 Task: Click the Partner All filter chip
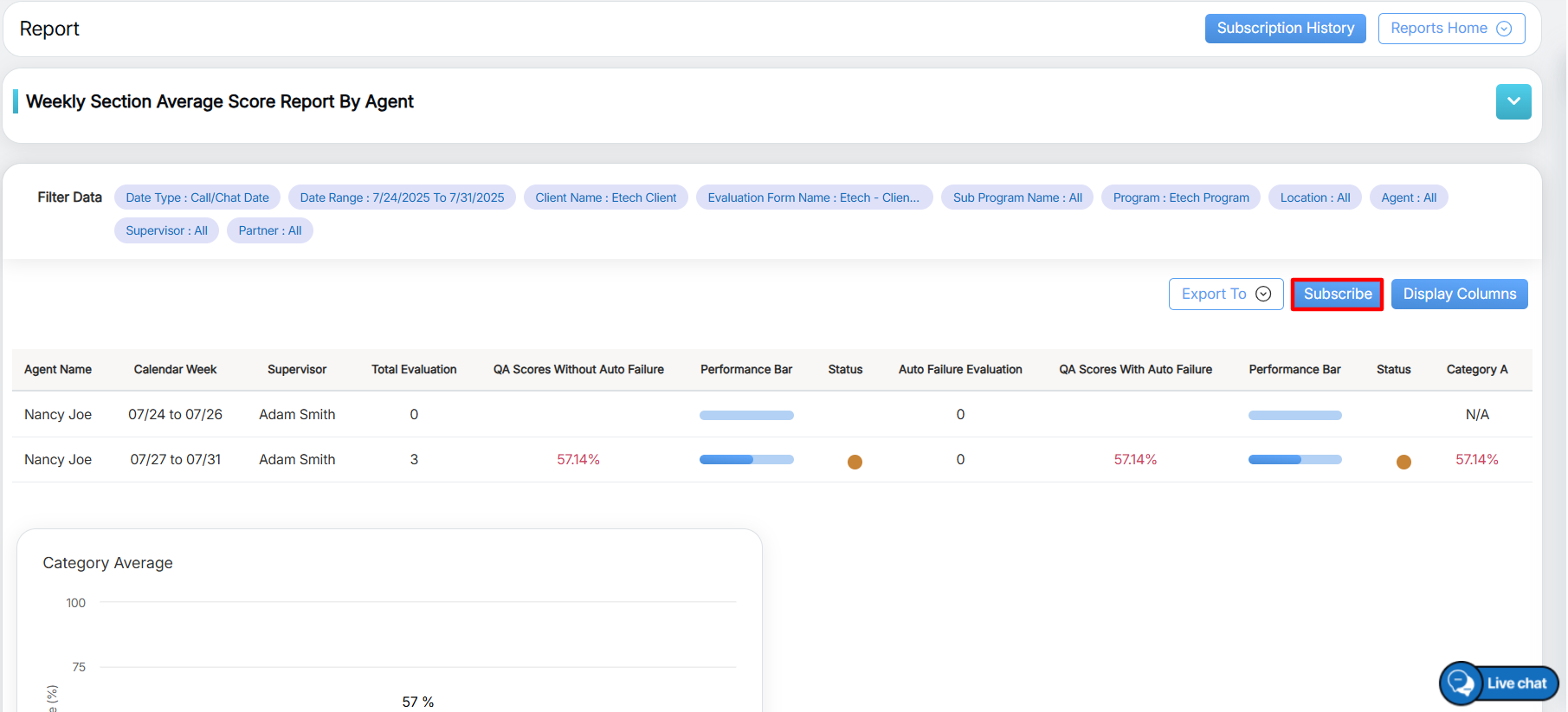point(269,230)
